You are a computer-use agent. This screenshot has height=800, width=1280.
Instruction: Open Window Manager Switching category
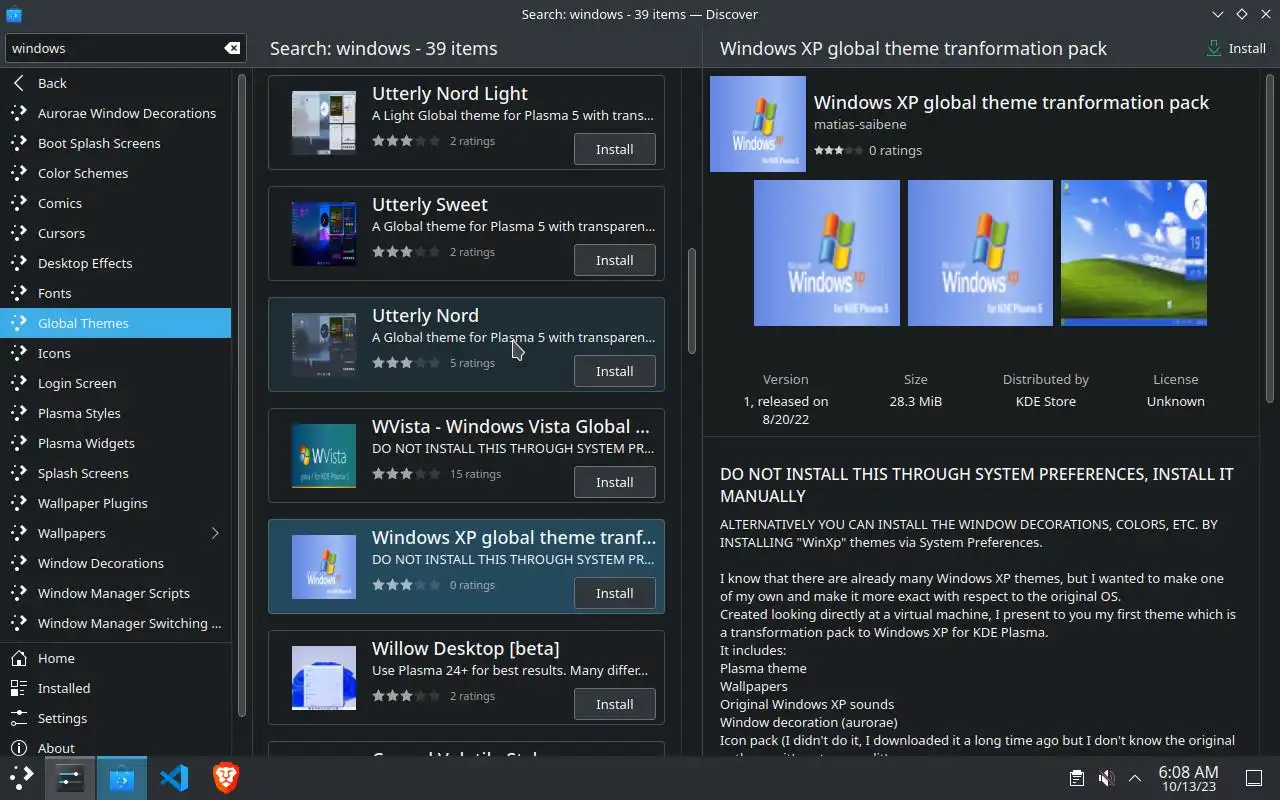[x=115, y=623]
